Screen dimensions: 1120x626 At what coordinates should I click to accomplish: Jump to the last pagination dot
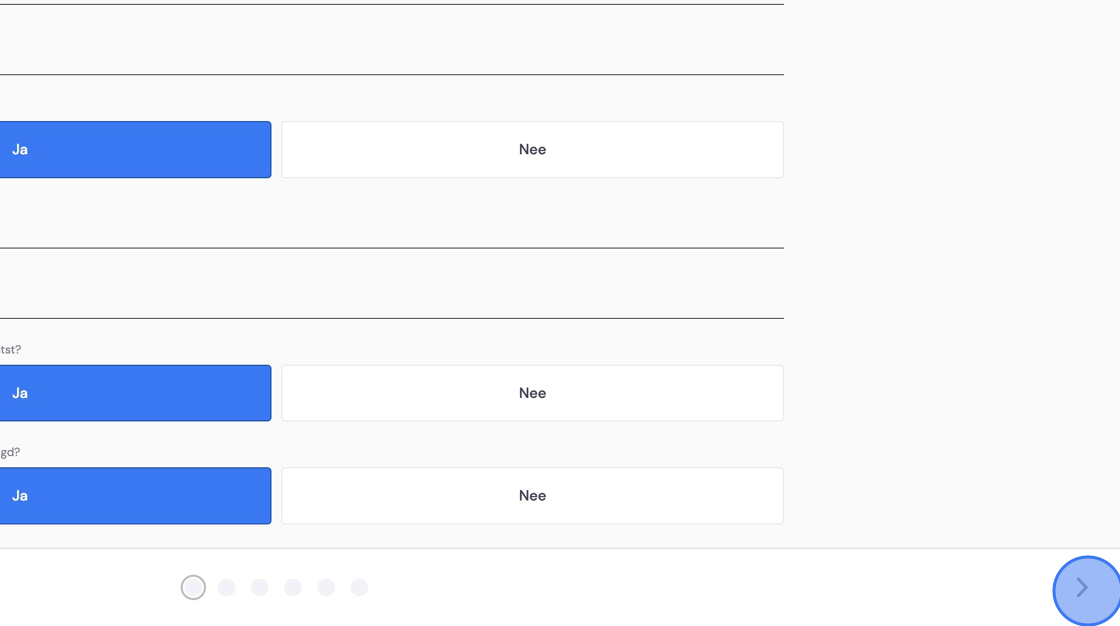pos(359,587)
